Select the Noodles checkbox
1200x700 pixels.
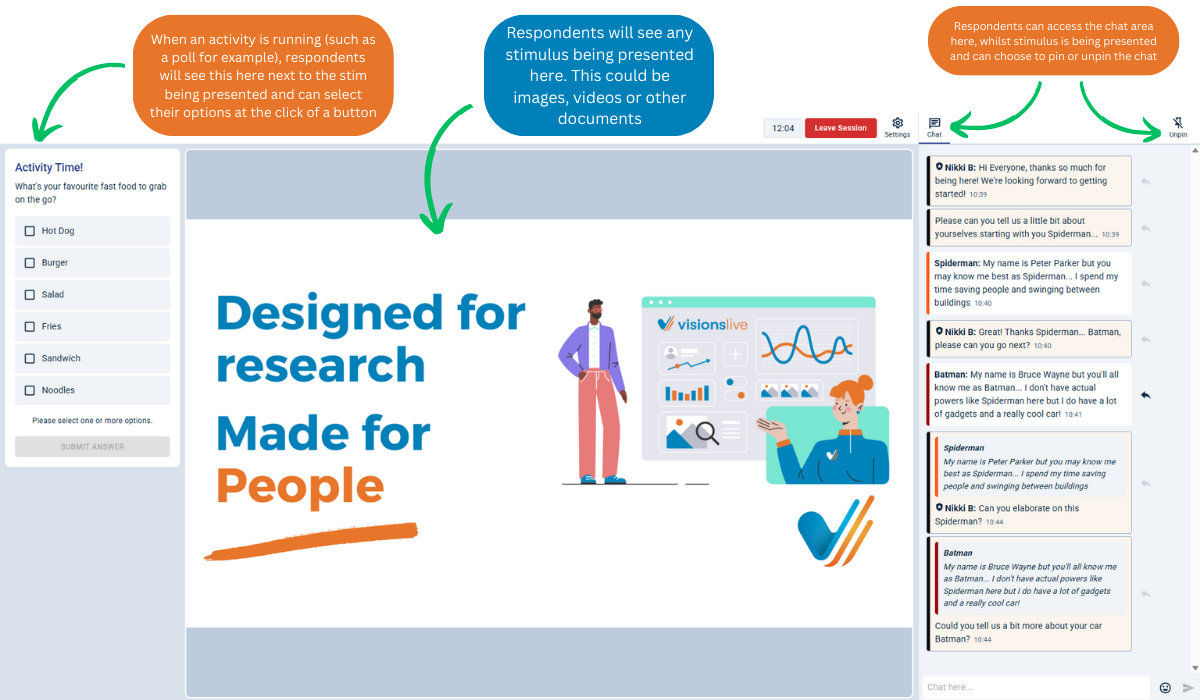(x=30, y=390)
